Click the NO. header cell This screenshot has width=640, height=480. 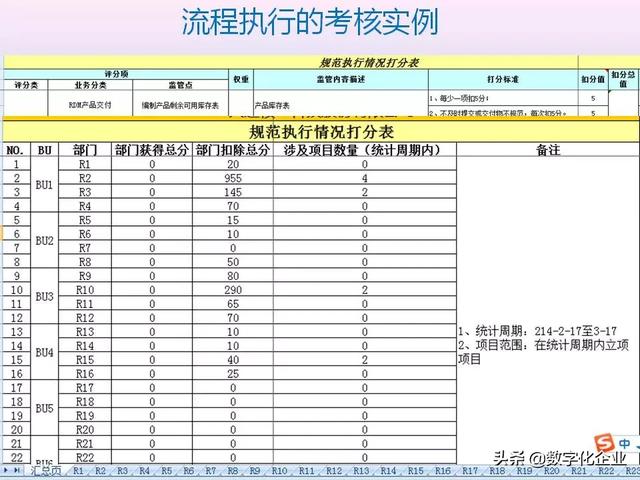pyautogui.click(x=17, y=150)
